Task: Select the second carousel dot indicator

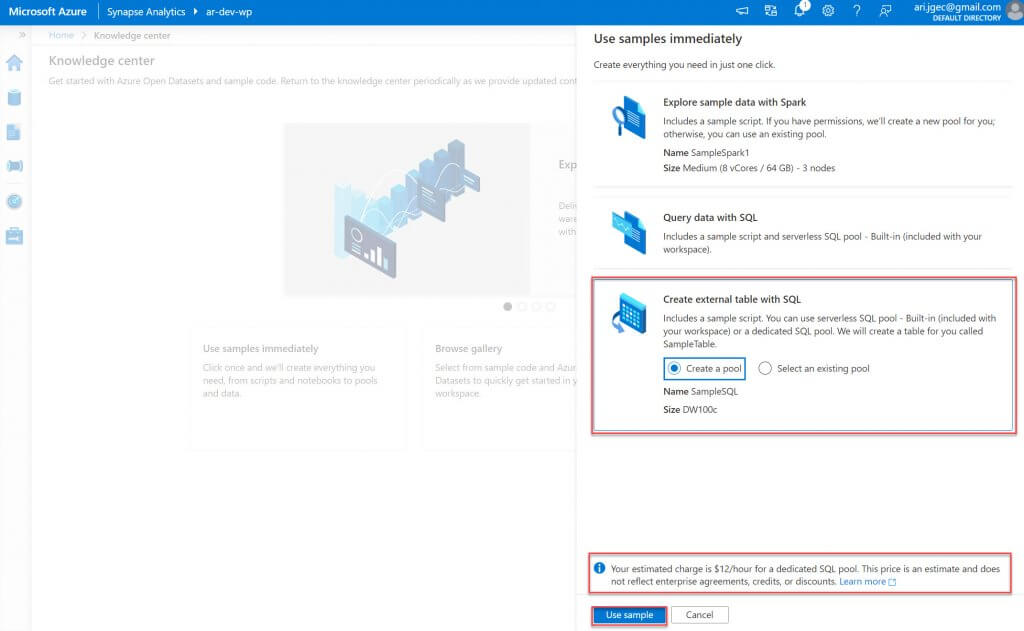Action: pyautogui.click(x=522, y=306)
